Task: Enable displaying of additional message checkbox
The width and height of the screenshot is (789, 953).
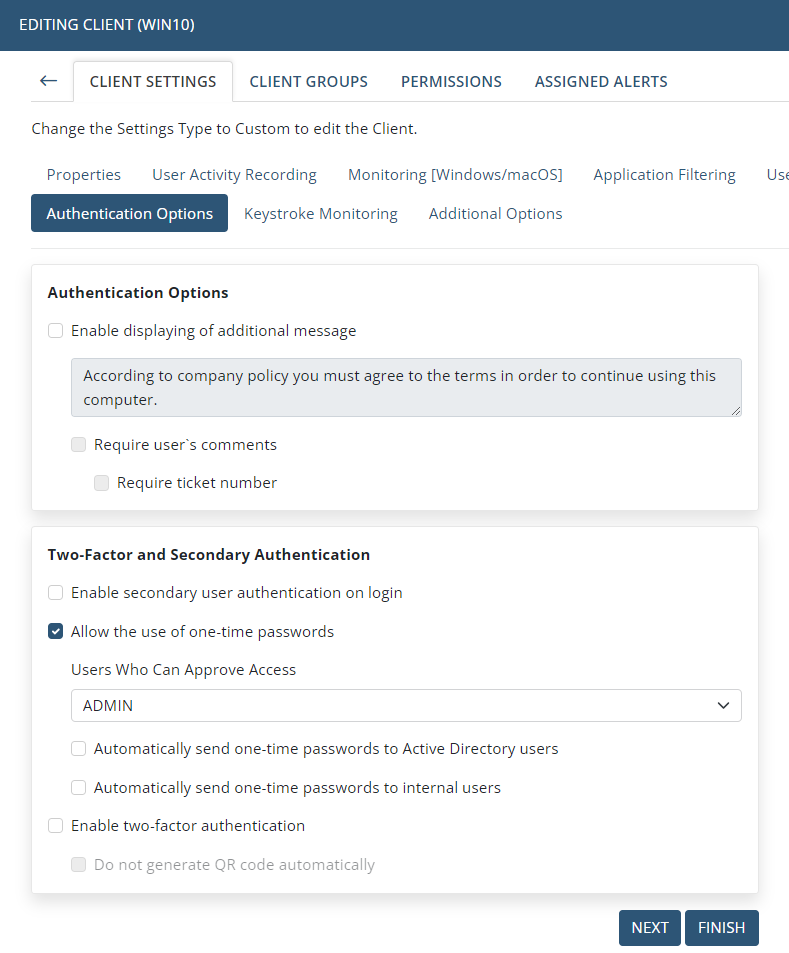Action: (x=56, y=331)
